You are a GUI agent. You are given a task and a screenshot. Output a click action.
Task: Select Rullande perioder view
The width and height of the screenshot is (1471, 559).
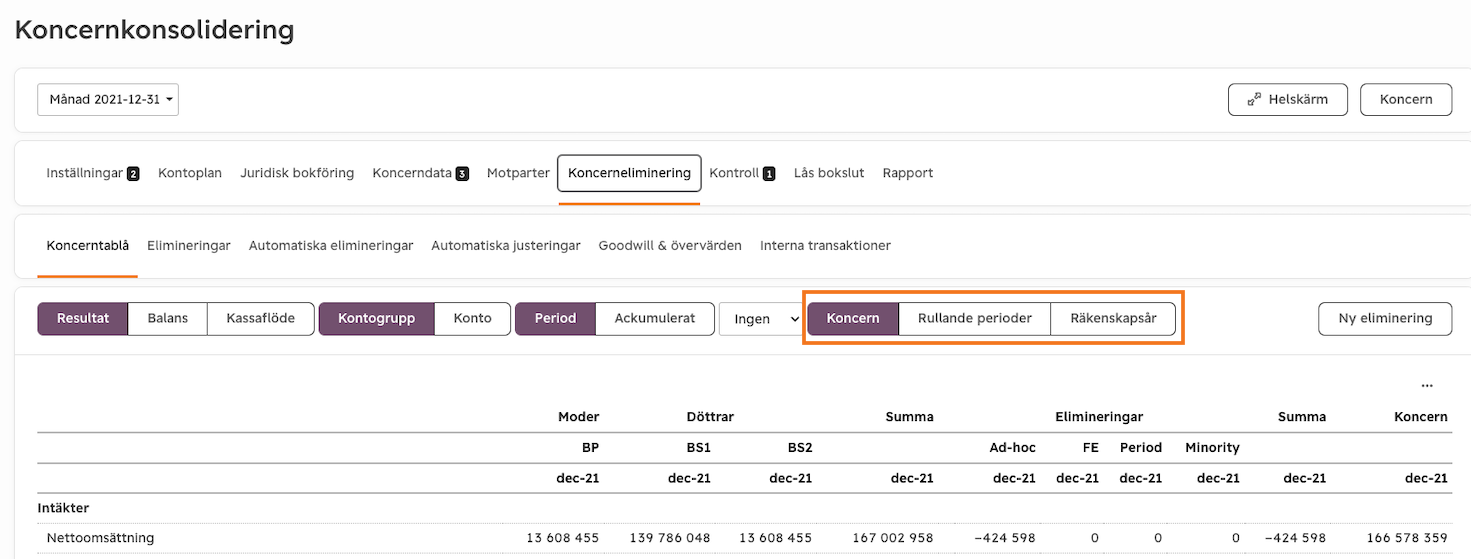(x=975, y=318)
